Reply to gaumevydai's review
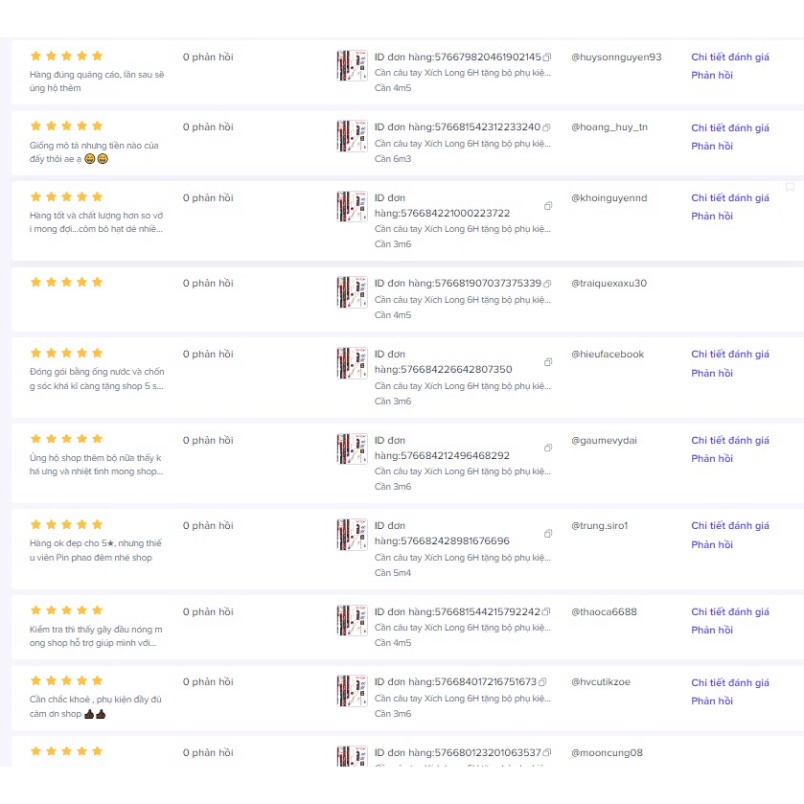The image size is (804, 804). pos(712,458)
